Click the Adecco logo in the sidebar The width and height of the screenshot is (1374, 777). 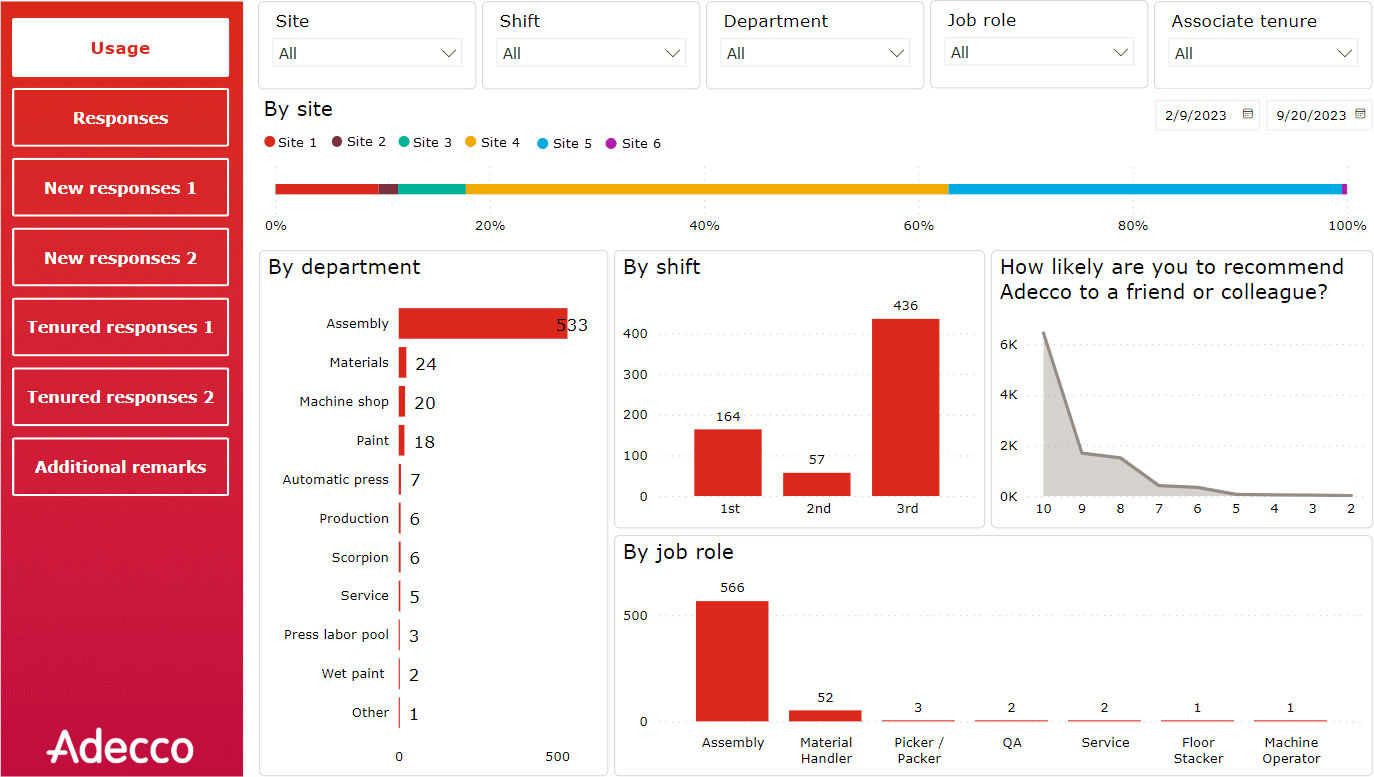click(x=120, y=746)
